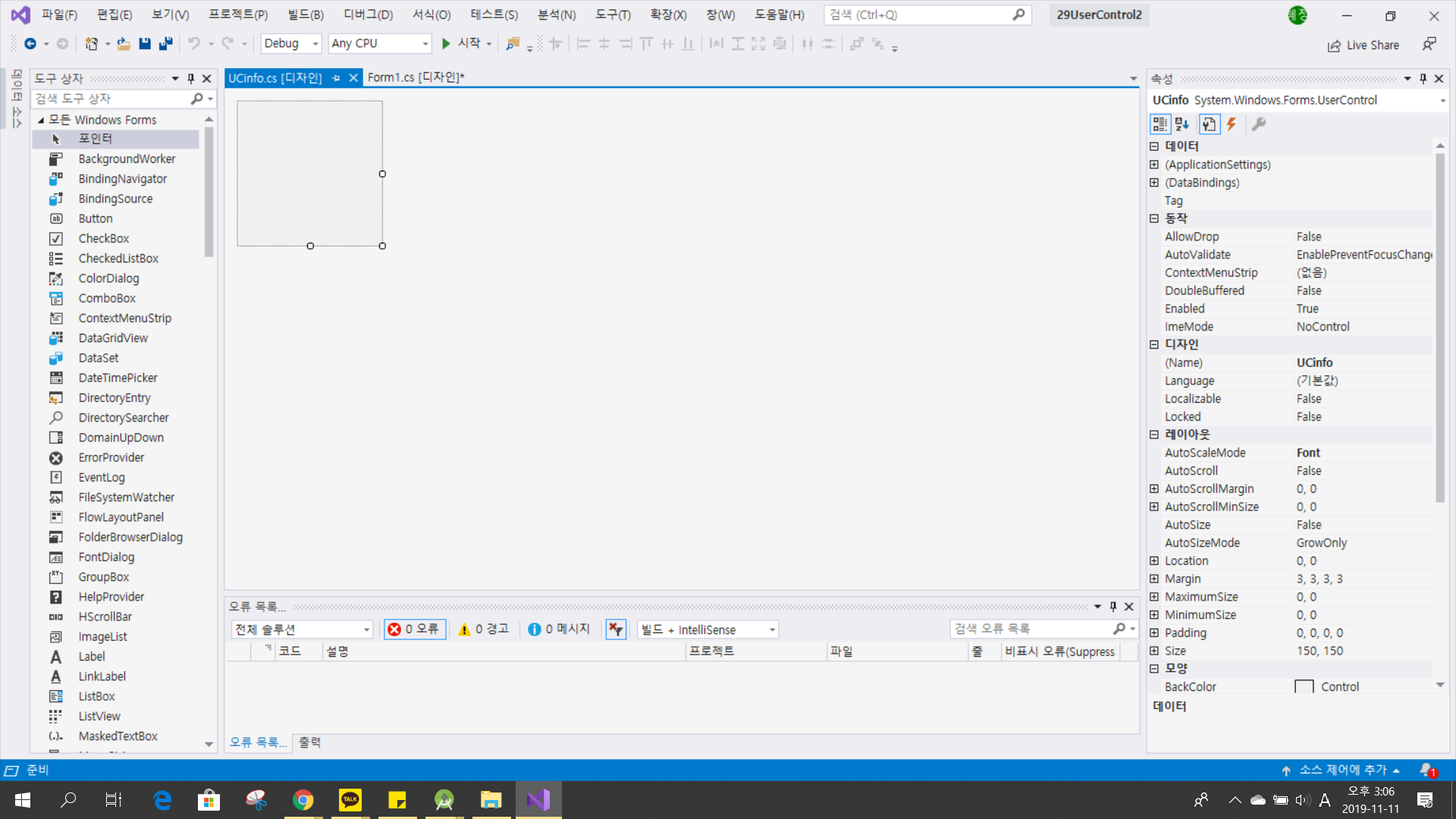The image size is (1456, 819).
Task: Toggle the 0 warnings filter button
Action: click(485, 629)
